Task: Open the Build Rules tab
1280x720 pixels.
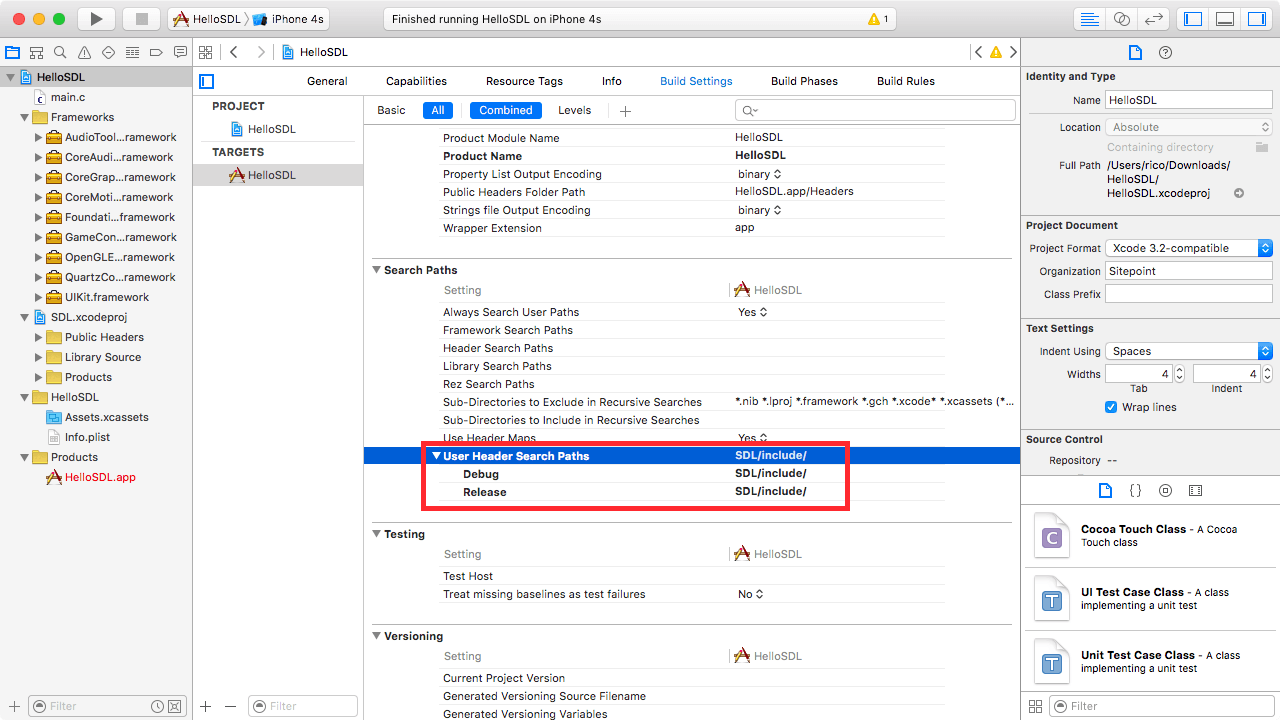Action: pyautogui.click(x=905, y=81)
